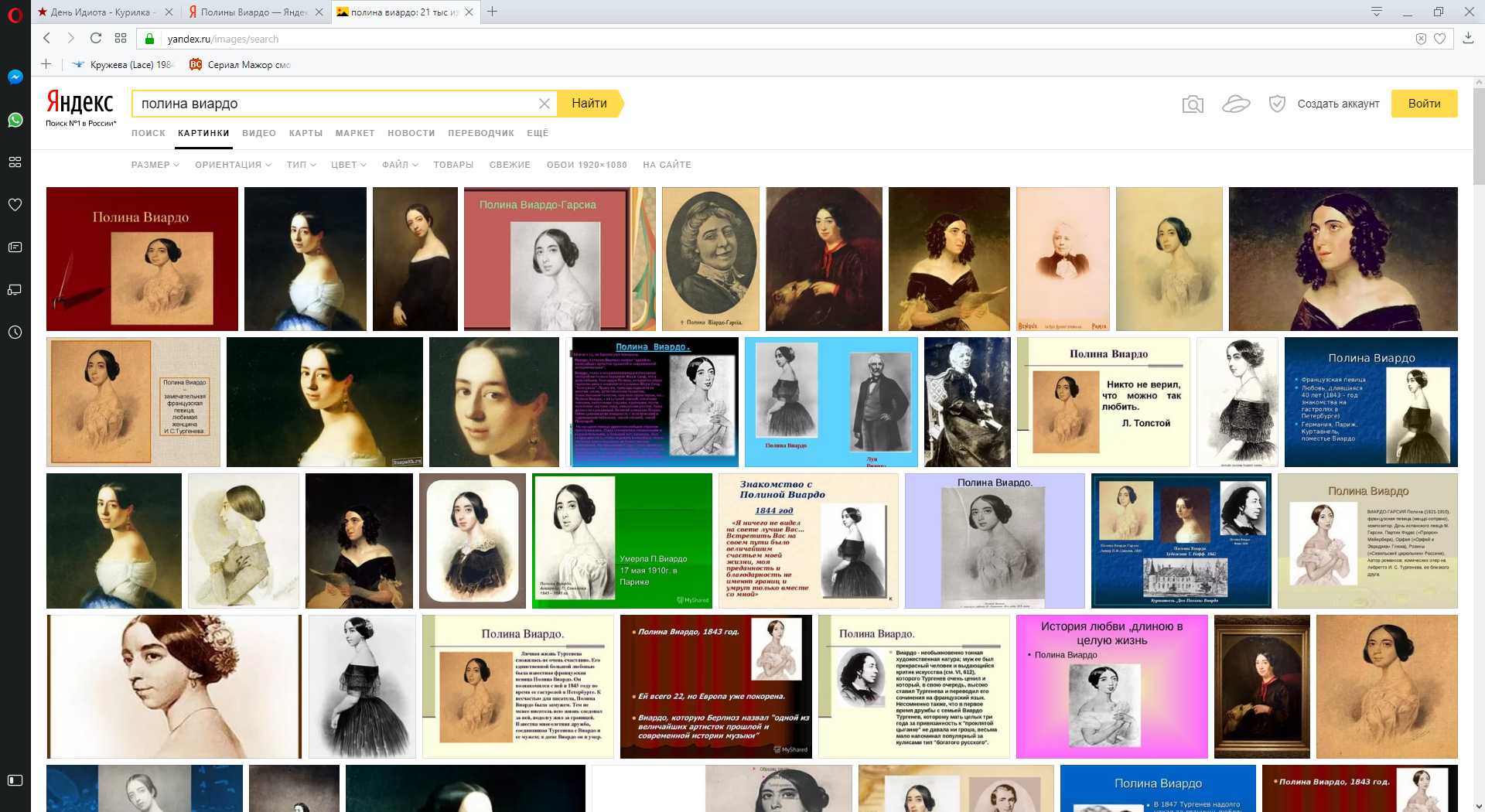Open Messenger in the Opera sidebar
Viewport: 1485px width, 812px height.
(15, 77)
